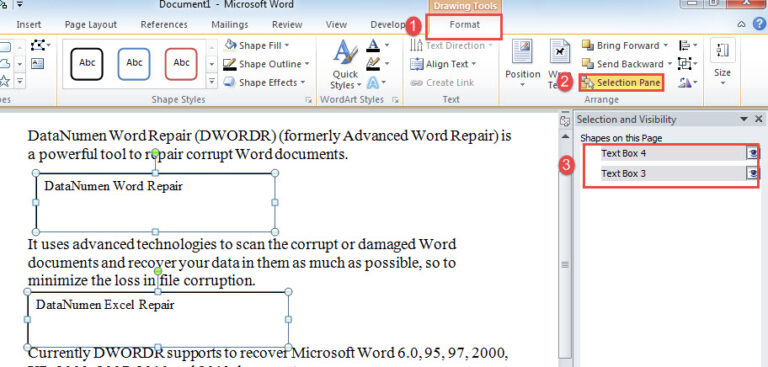Close the Selection and Visibility pane
768x367 pixels.
point(759,119)
